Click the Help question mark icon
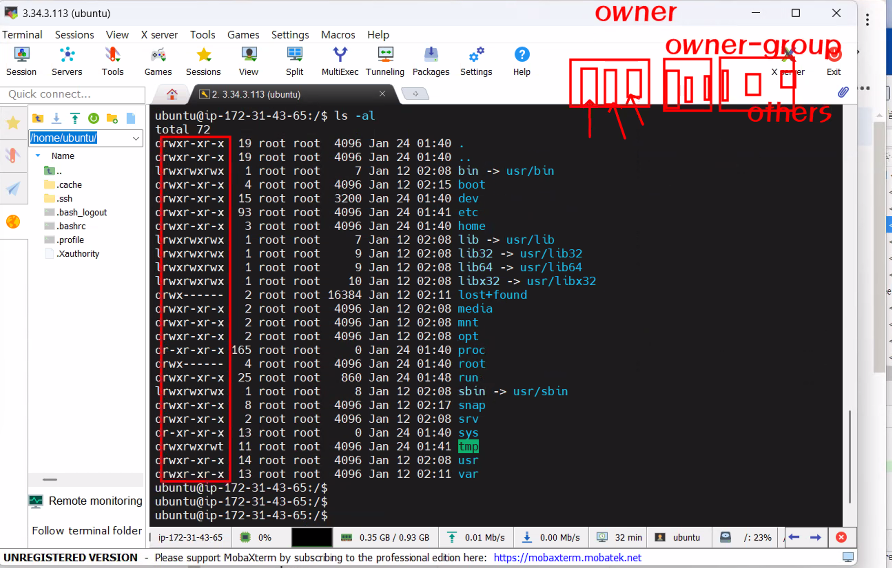 point(522,61)
